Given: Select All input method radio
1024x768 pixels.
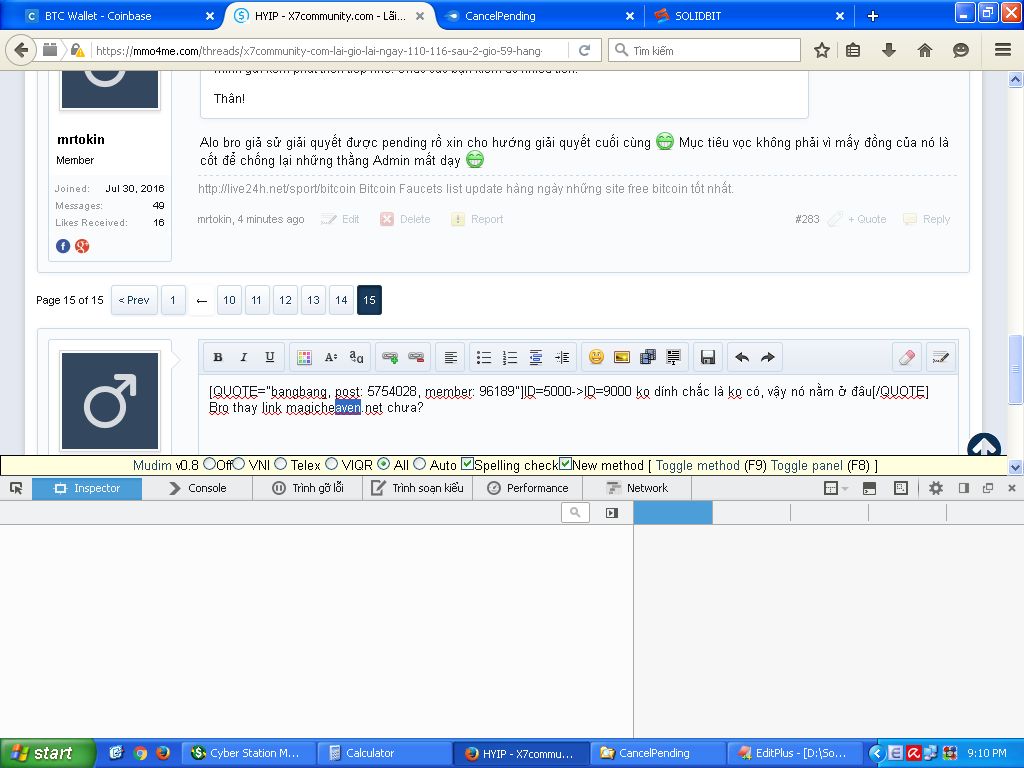Looking at the screenshot, I should click(x=384, y=464).
